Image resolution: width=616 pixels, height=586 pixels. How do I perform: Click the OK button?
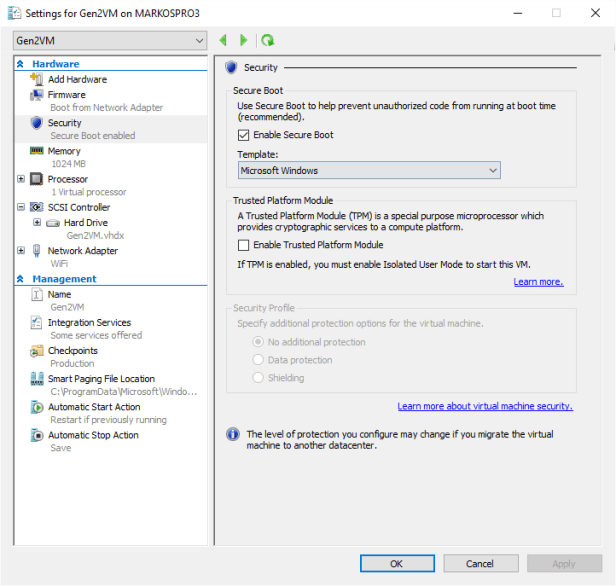point(396,564)
